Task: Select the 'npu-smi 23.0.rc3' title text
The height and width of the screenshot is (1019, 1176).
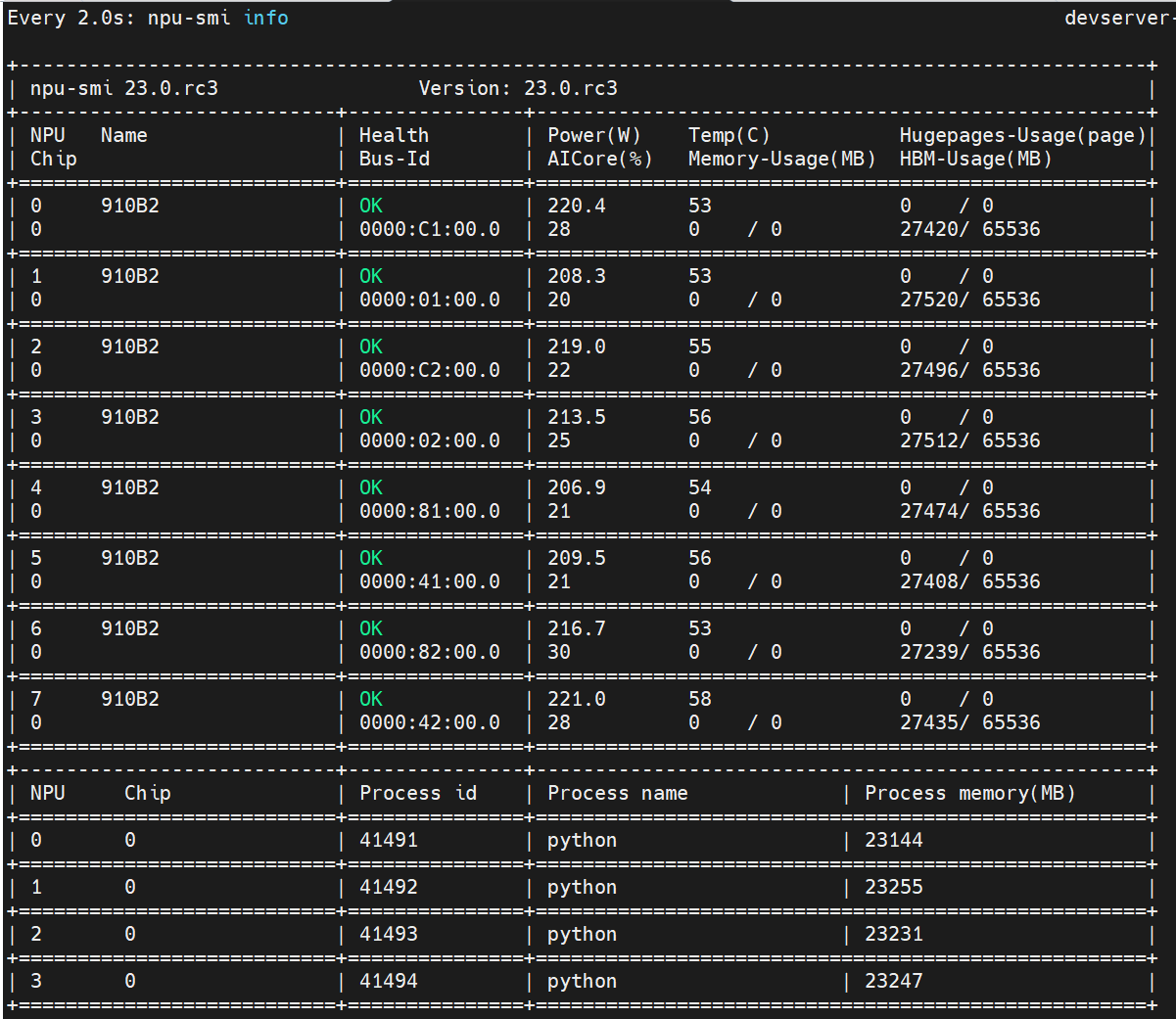Action: (x=124, y=88)
